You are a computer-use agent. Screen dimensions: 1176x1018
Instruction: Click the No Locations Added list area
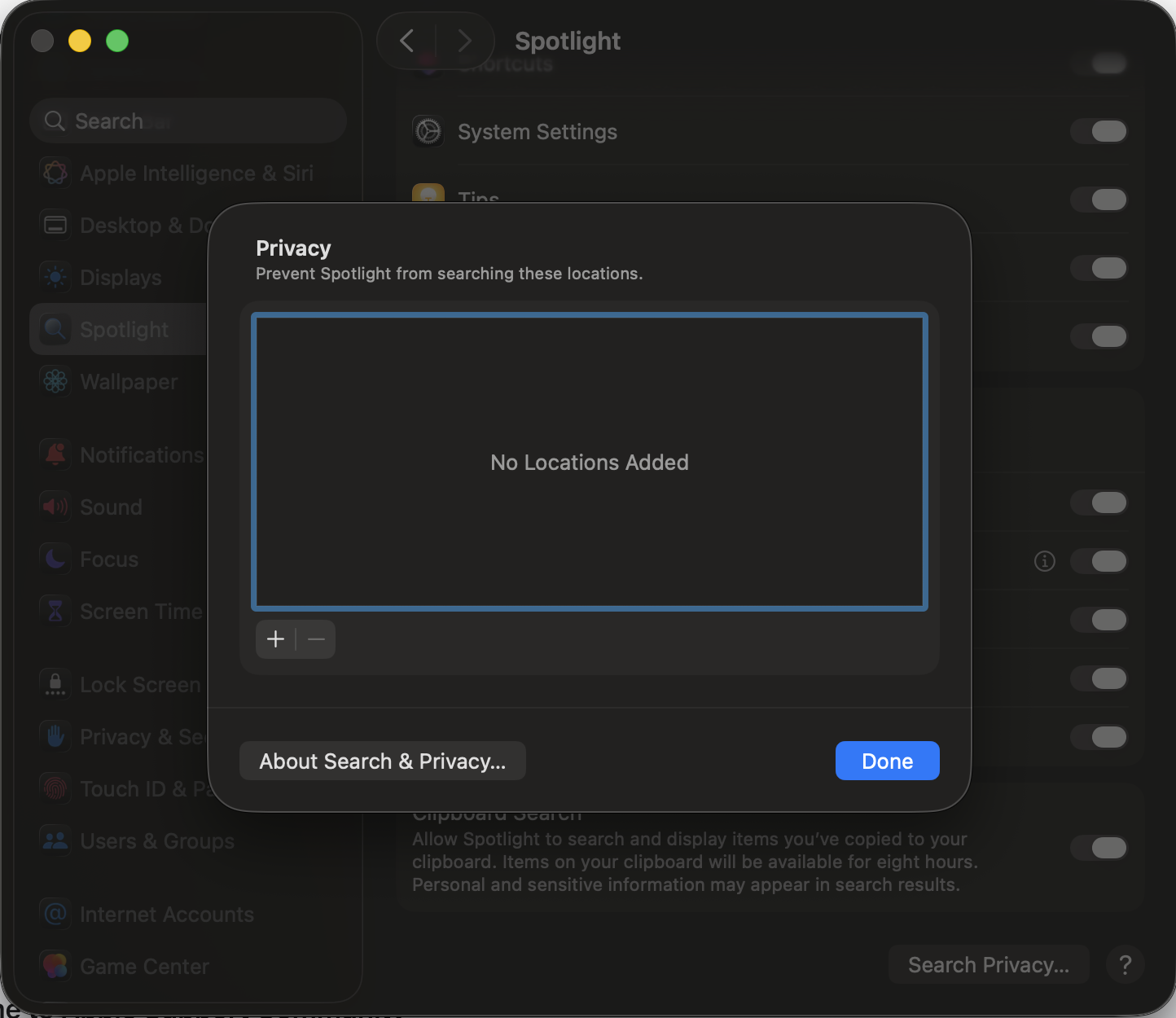pos(590,462)
